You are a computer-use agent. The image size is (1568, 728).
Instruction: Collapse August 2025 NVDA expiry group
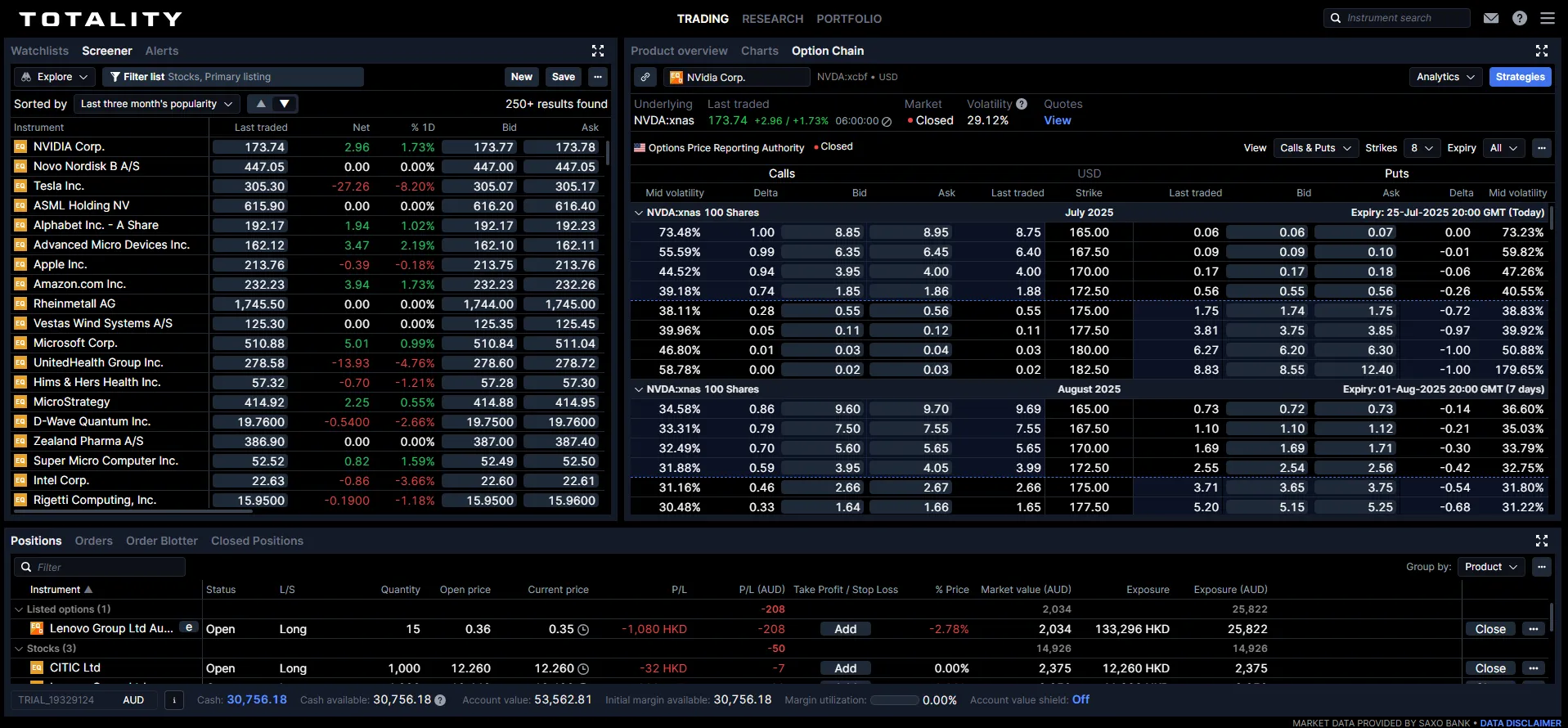point(639,389)
